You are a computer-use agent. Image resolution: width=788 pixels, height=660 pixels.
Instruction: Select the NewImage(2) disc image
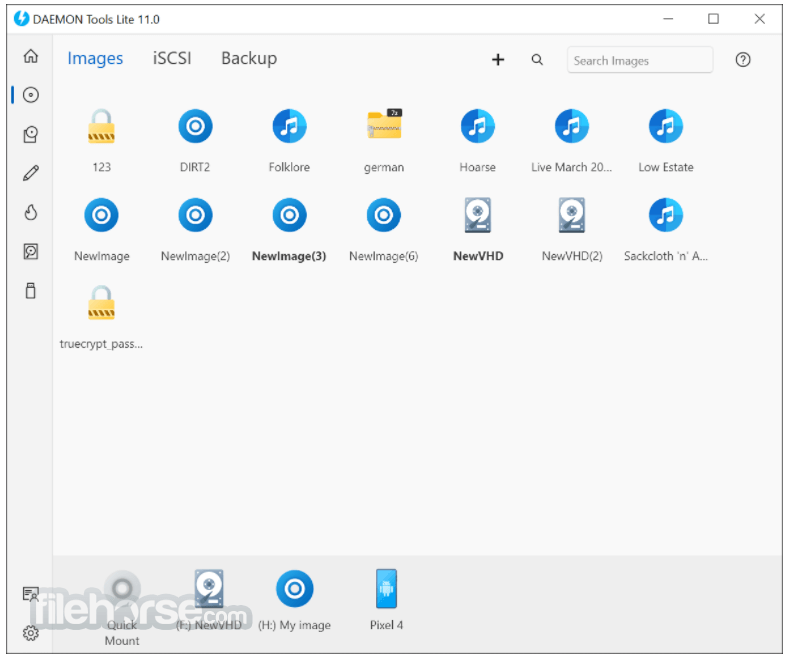click(x=195, y=230)
